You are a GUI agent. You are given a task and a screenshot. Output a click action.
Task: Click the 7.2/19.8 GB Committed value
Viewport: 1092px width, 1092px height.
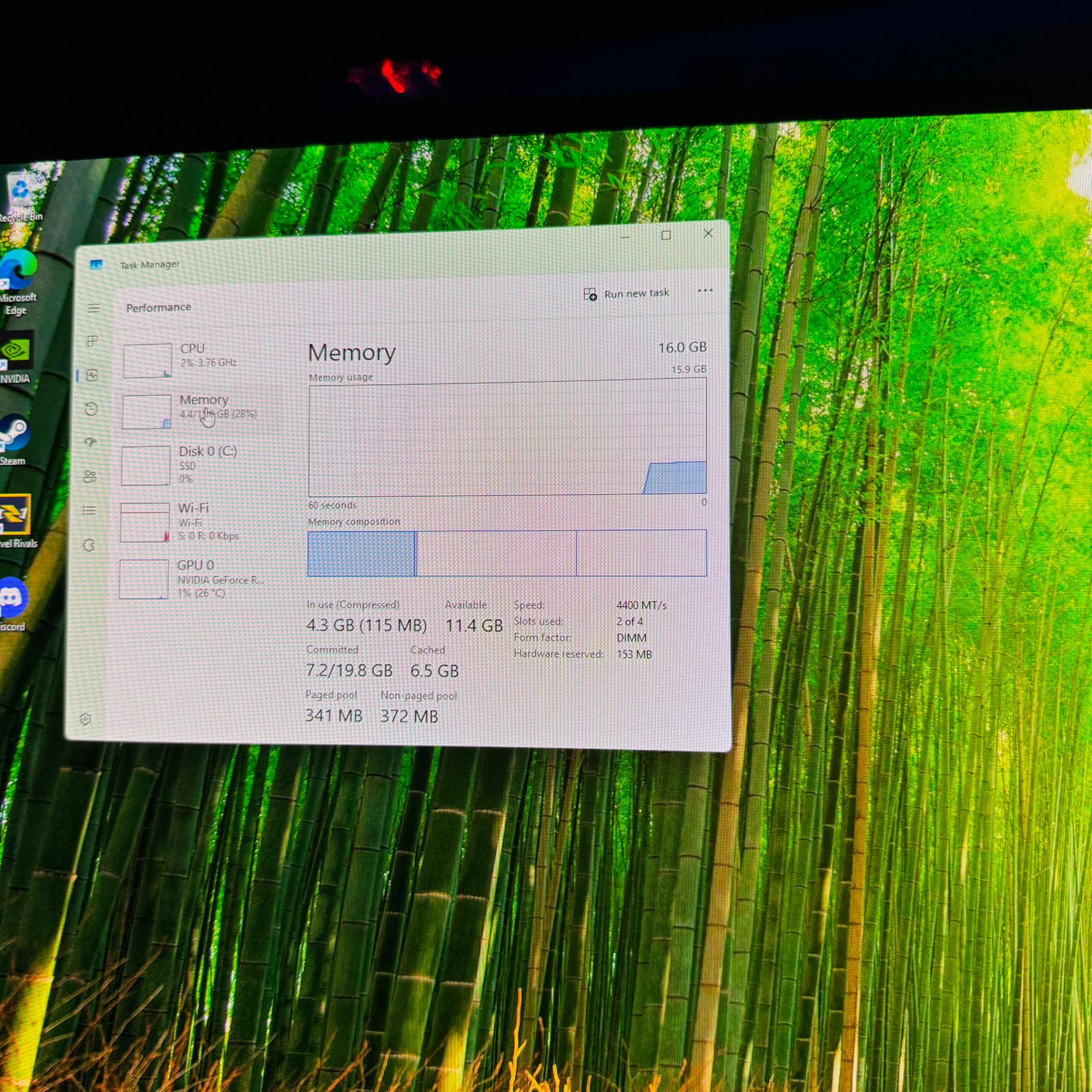coord(349,671)
